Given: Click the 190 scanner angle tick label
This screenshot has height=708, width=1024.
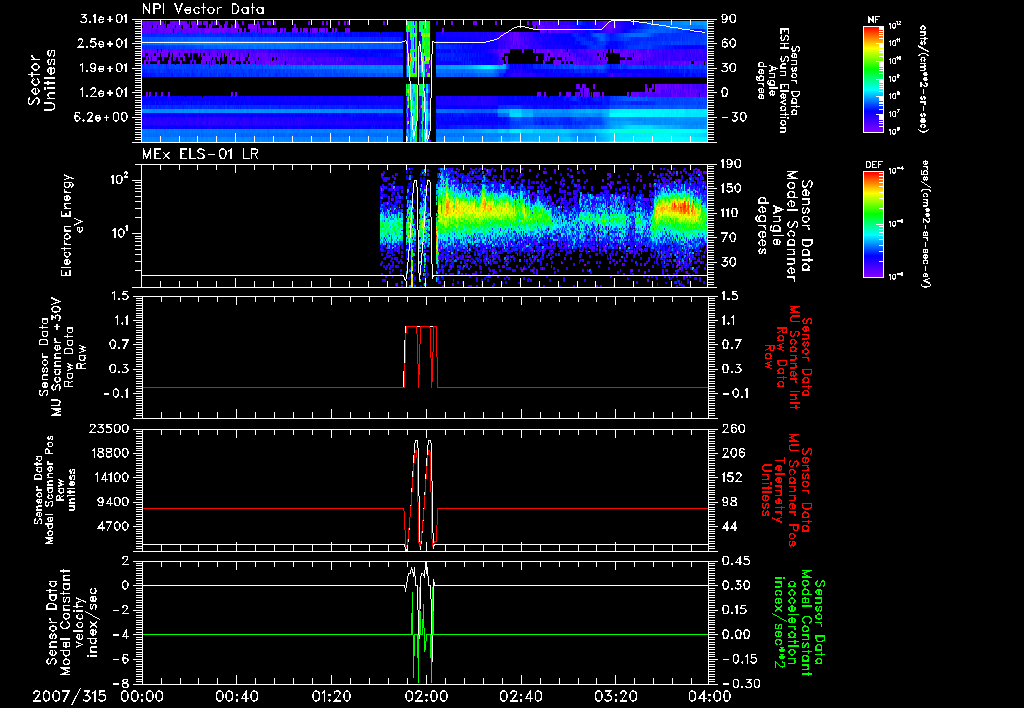Looking at the screenshot, I should pos(730,164).
